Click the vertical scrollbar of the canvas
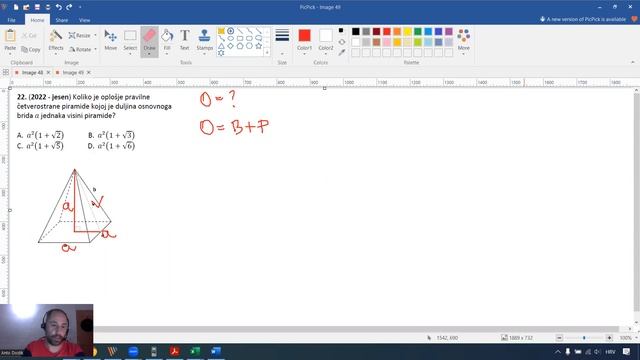The image size is (640, 360). (x=636, y=203)
